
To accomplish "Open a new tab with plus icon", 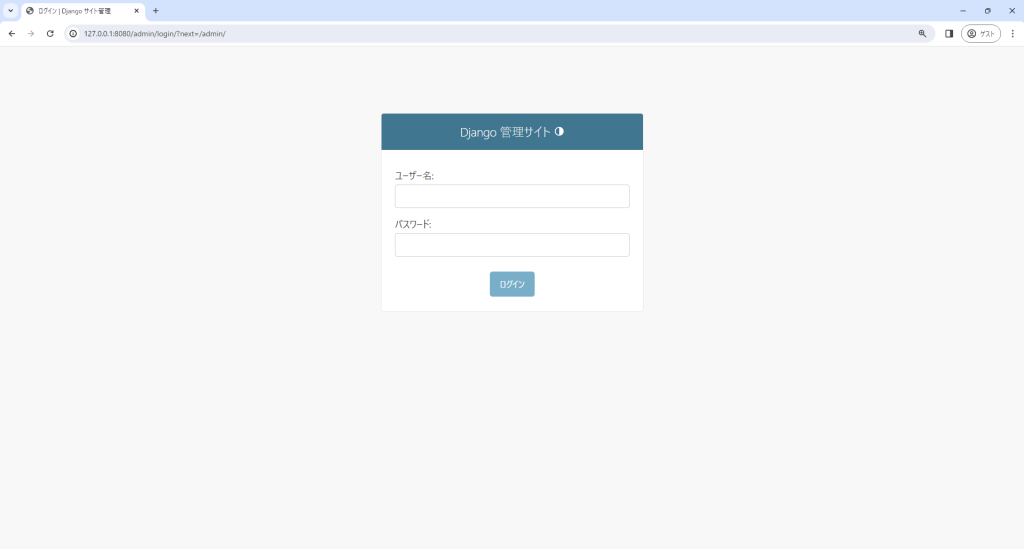I will [x=155, y=11].
